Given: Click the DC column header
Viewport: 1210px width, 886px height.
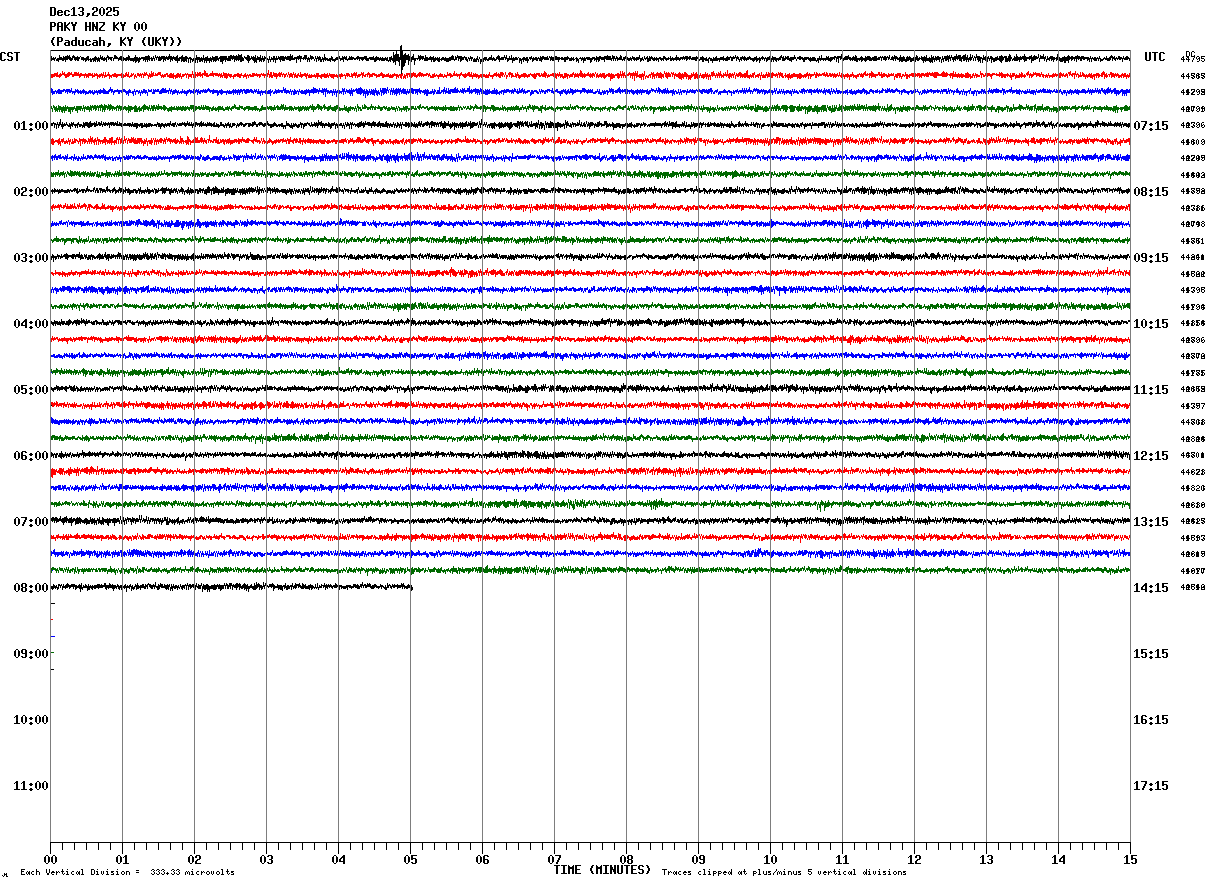Looking at the screenshot, I should (1190, 54).
